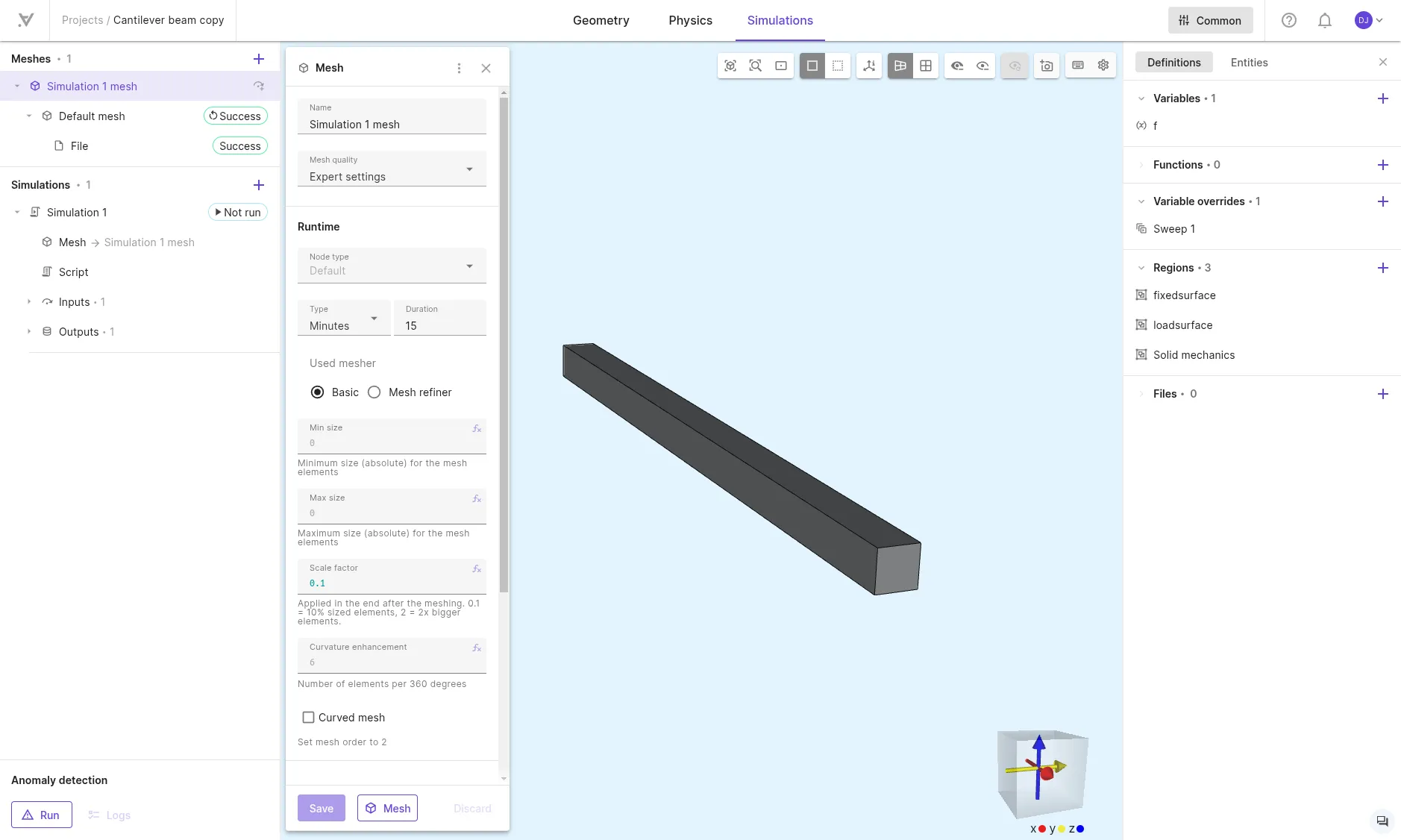Click the Common button
The image size is (1401, 840).
coord(1210,20)
